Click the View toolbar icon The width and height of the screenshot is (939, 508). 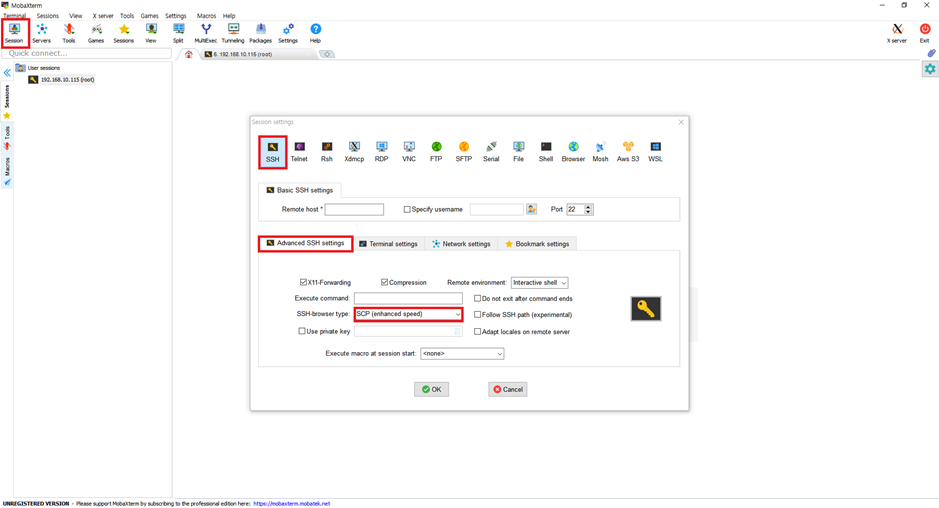point(151,33)
